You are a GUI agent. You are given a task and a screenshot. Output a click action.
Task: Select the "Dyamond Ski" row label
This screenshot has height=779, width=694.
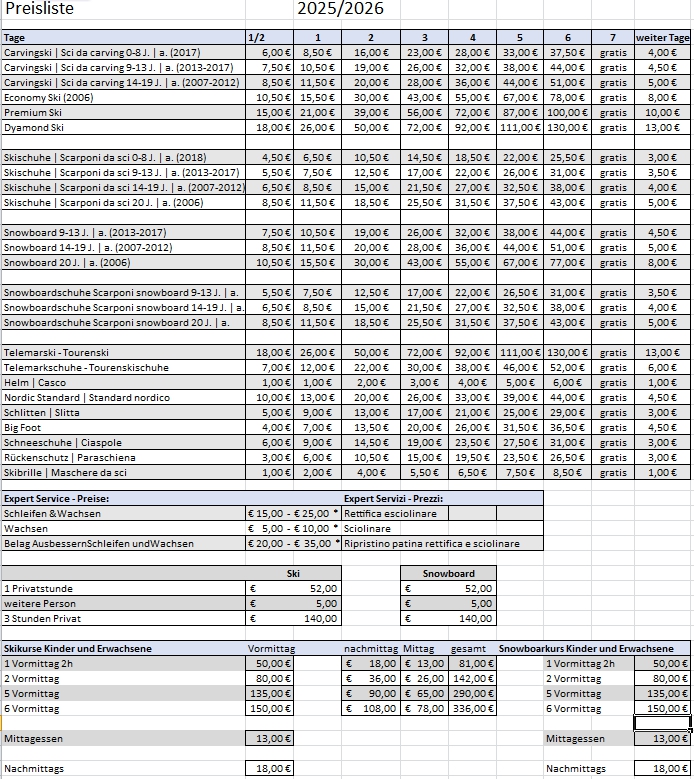pyautogui.click(x=34, y=128)
